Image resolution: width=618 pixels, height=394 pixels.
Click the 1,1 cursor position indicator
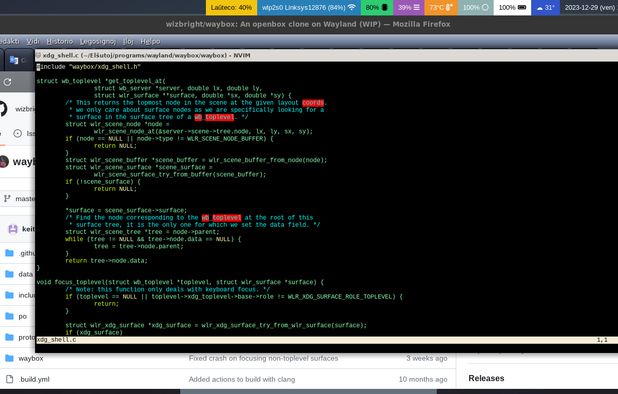(x=602, y=340)
